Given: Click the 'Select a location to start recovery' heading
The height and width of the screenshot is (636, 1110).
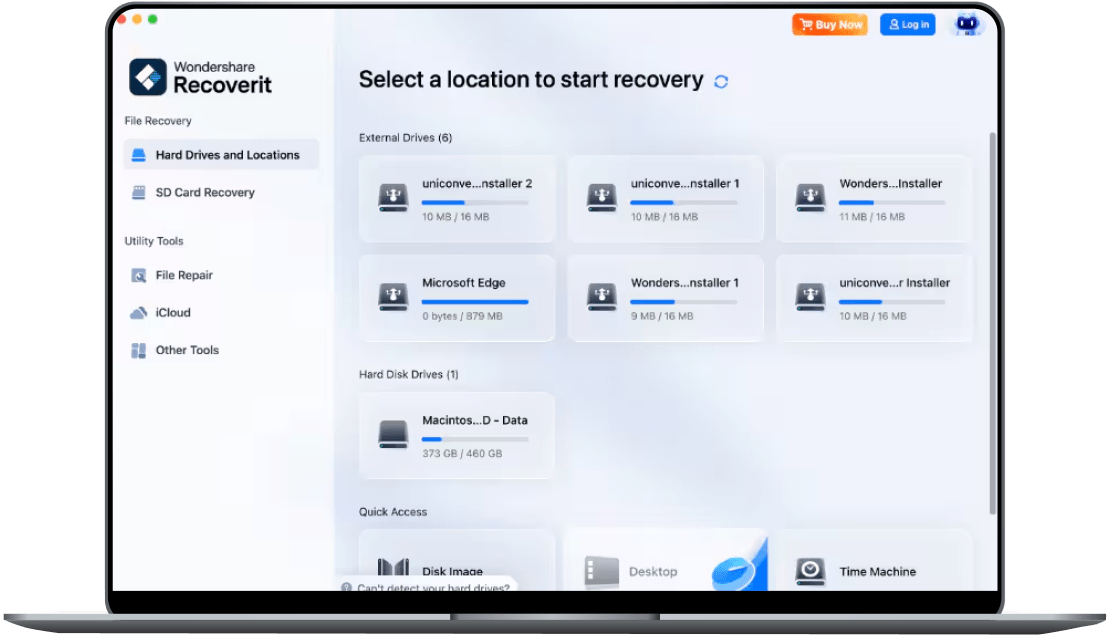Looking at the screenshot, I should (x=531, y=80).
